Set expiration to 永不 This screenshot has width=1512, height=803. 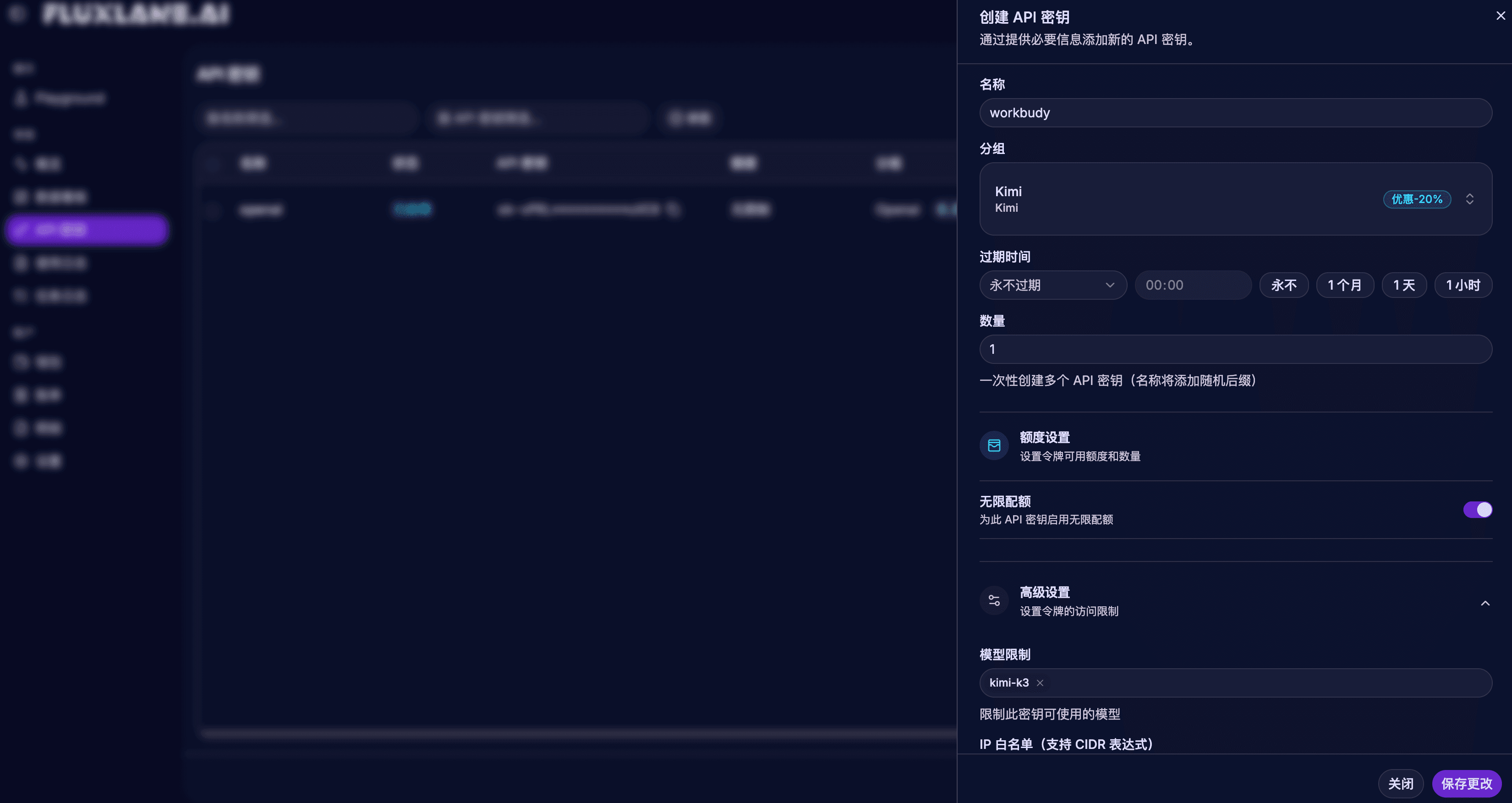coord(1284,285)
